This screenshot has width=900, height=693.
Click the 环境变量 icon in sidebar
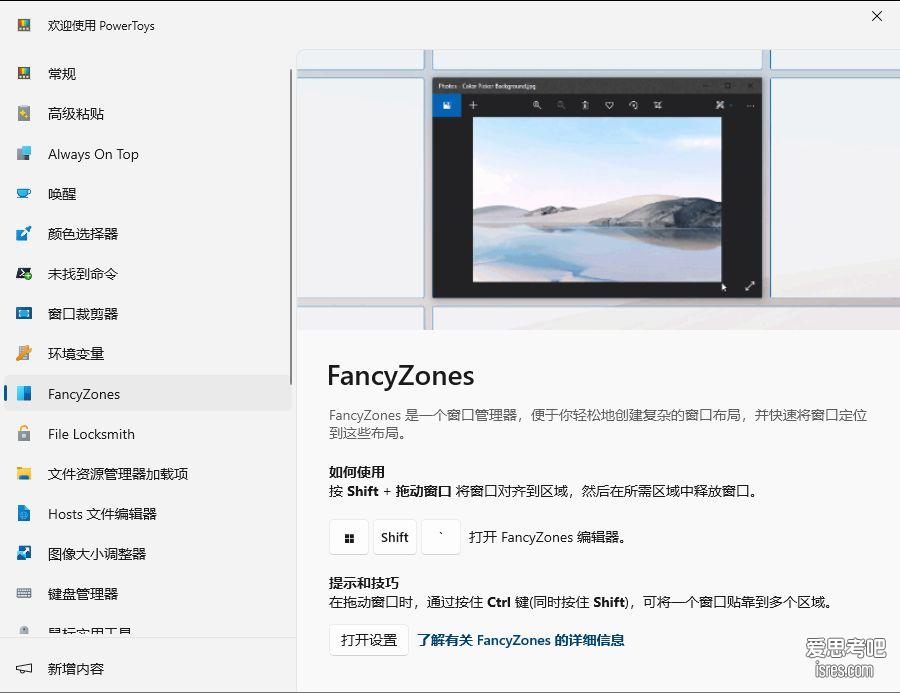(x=24, y=353)
